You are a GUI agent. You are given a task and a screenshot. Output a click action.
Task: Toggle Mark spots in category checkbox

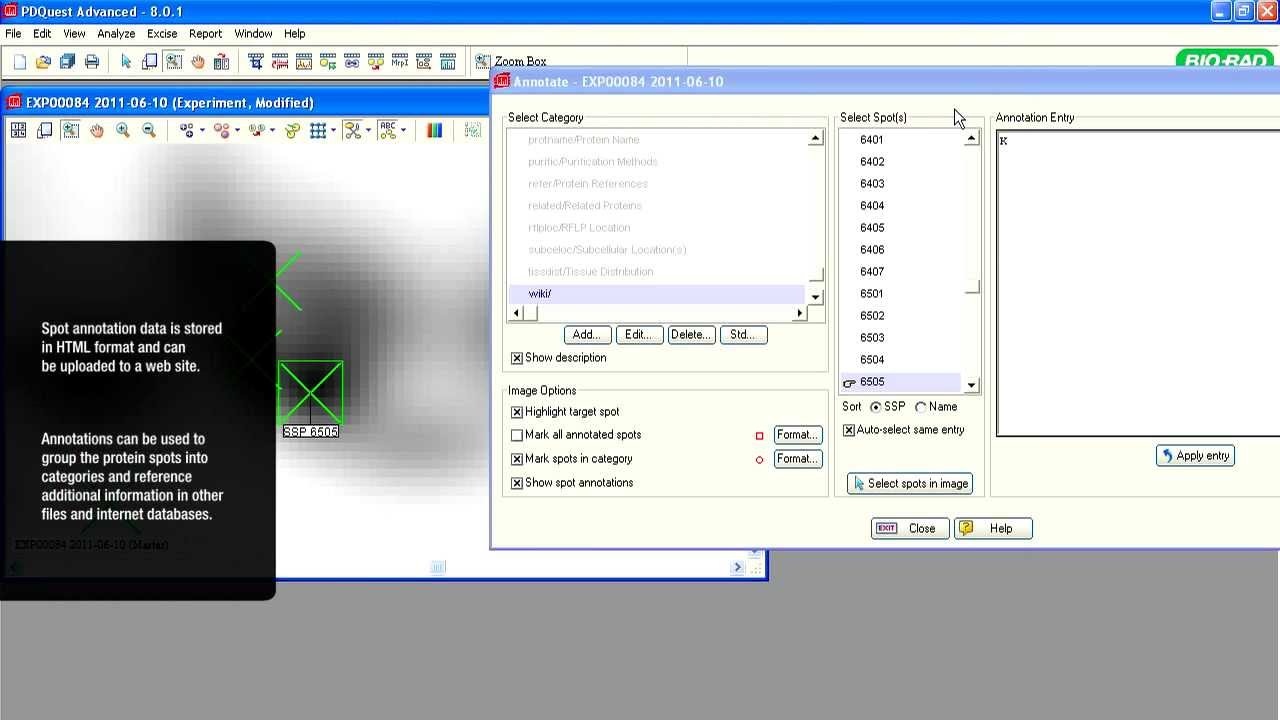517,459
